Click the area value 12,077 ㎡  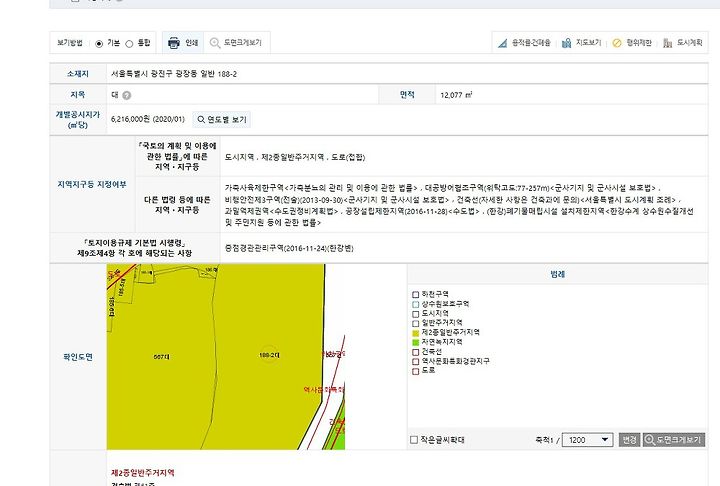click(456, 95)
